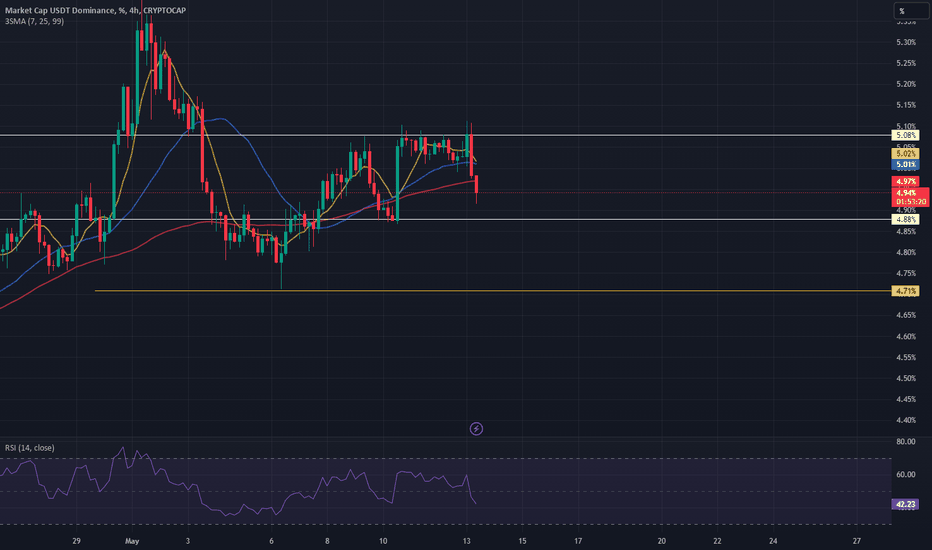Click the May date label on time axis
Screen dimensions: 932x550
click(132, 541)
